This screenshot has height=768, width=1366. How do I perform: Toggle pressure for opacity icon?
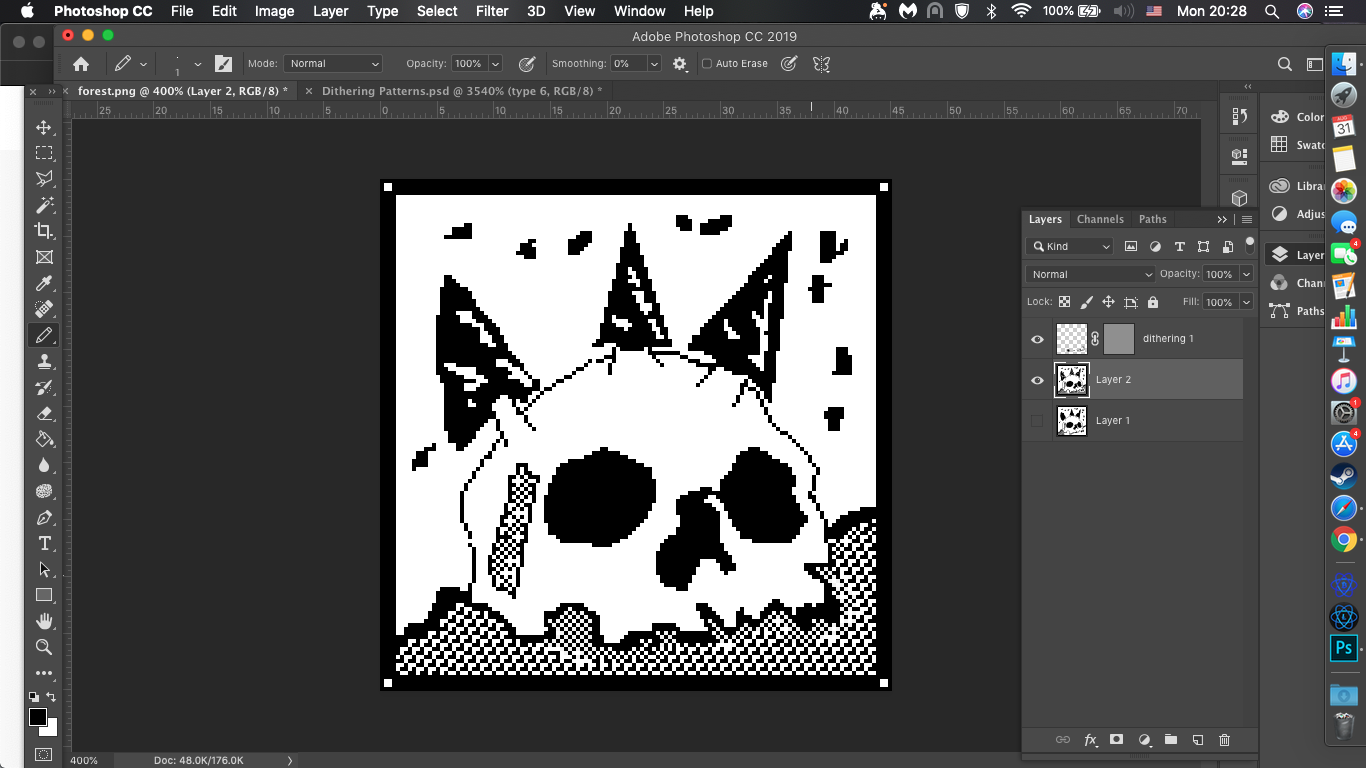pos(527,64)
